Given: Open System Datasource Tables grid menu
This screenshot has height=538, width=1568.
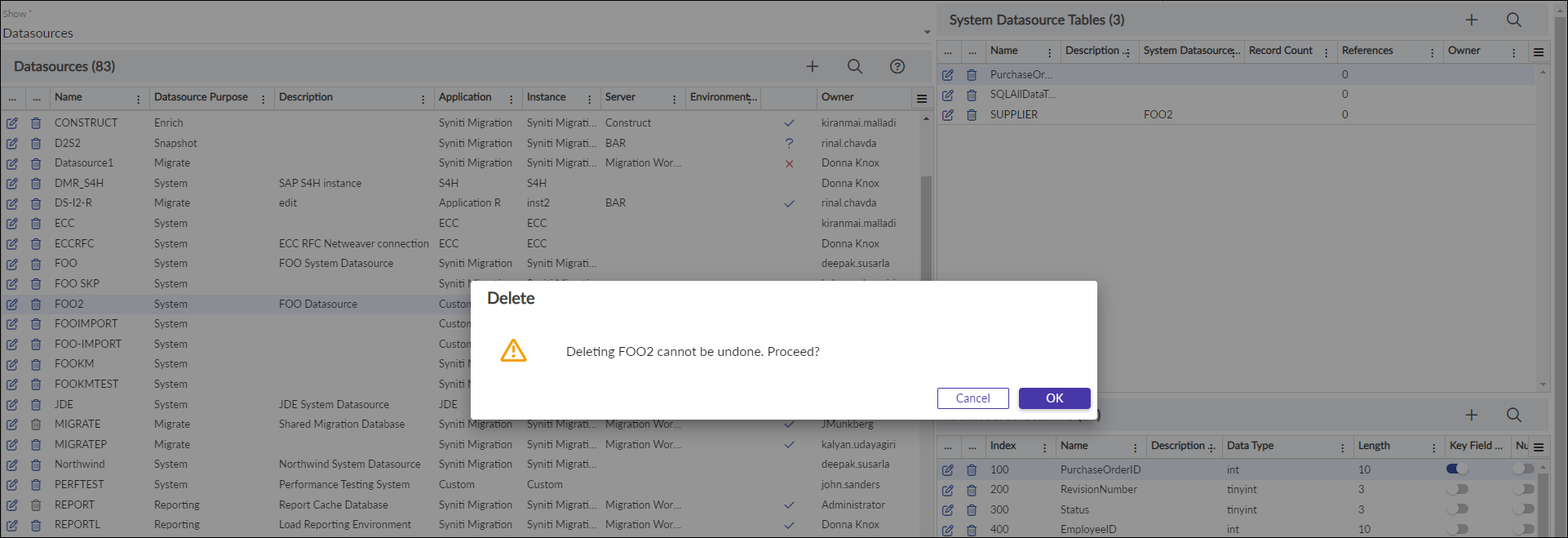Looking at the screenshot, I should 1539,52.
